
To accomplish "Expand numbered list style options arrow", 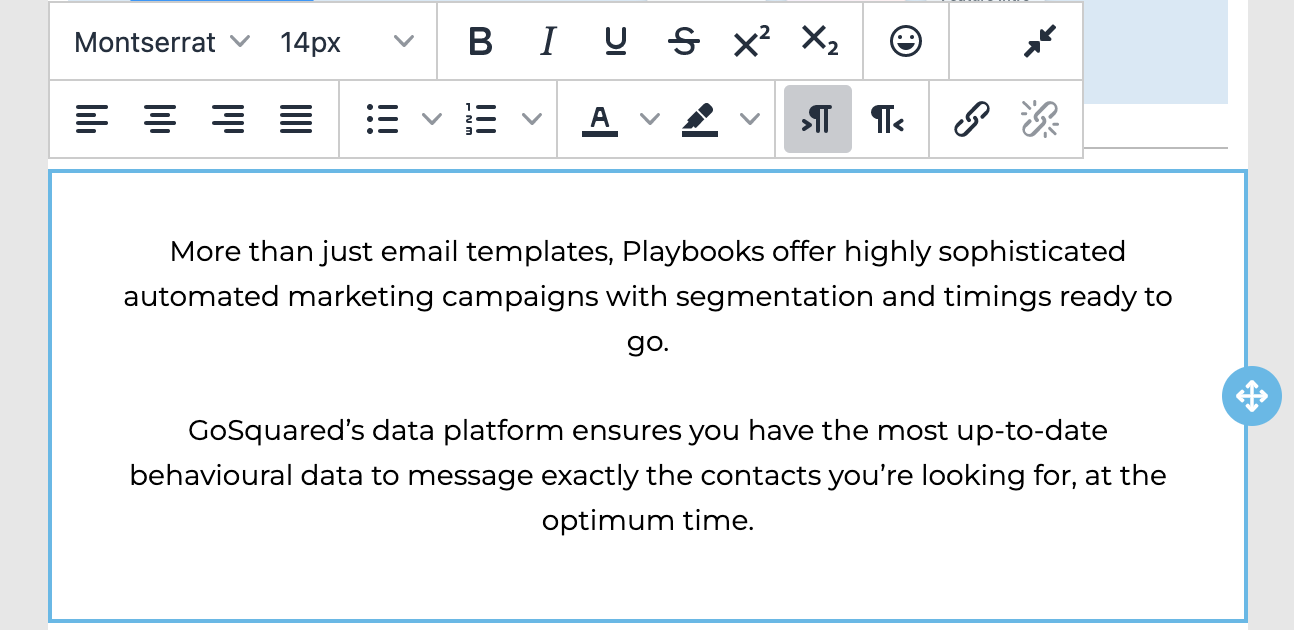I will click(532, 120).
